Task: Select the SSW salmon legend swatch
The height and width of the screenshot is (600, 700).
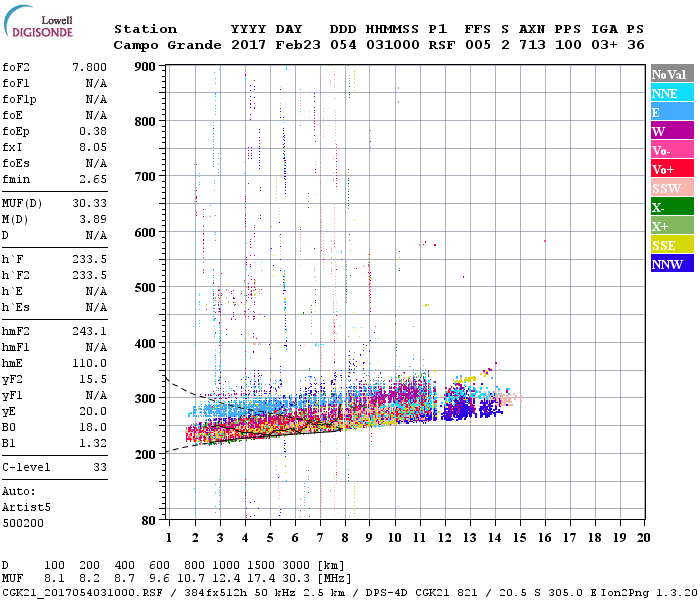Action: (x=672, y=188)
